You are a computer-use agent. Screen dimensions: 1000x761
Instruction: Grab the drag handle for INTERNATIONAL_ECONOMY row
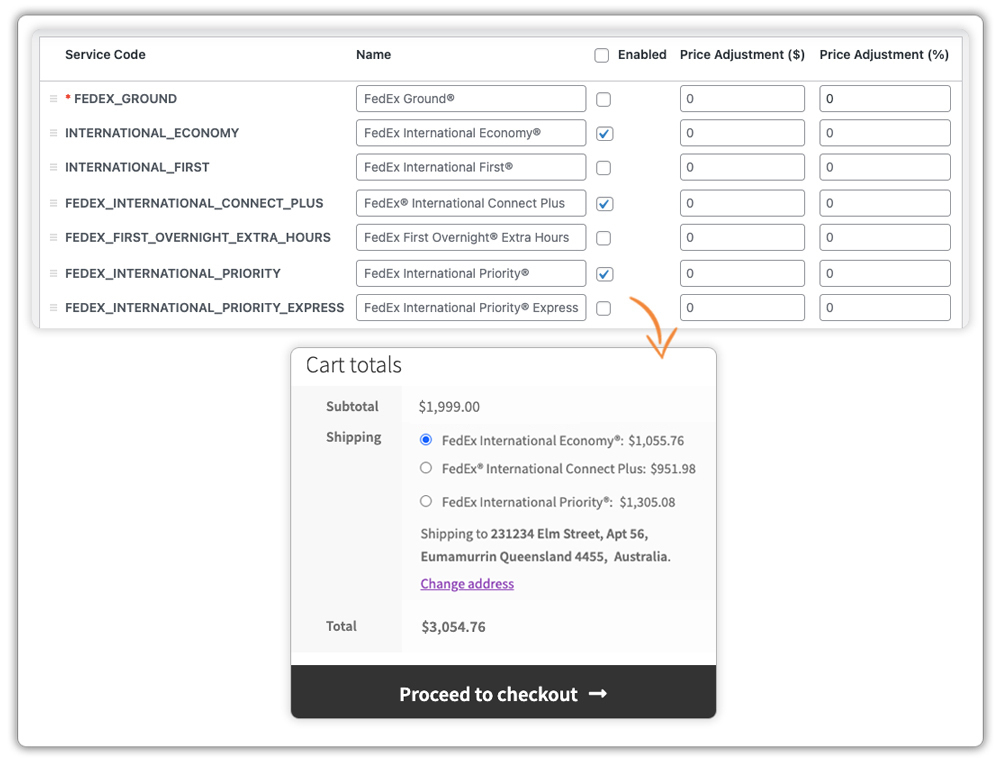(x=54, y=133)
